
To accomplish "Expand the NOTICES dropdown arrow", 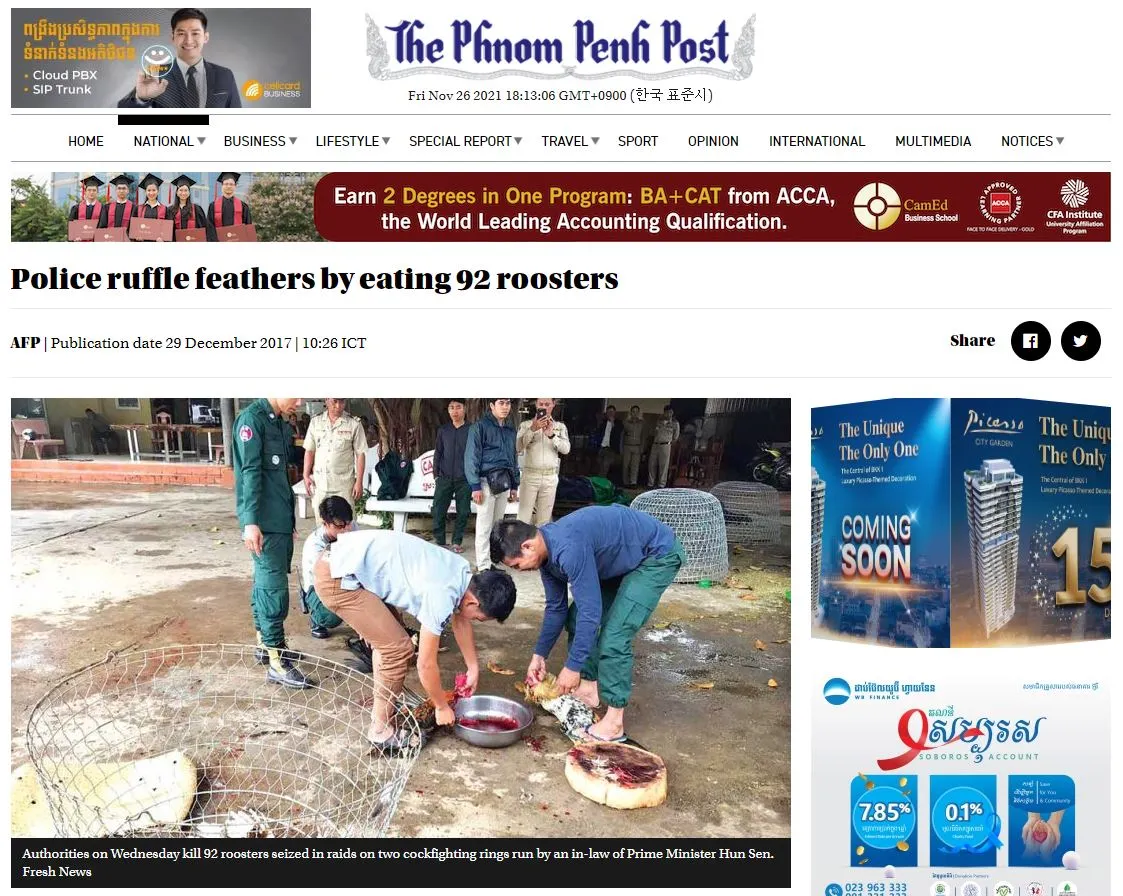I will pos(1060,141).
